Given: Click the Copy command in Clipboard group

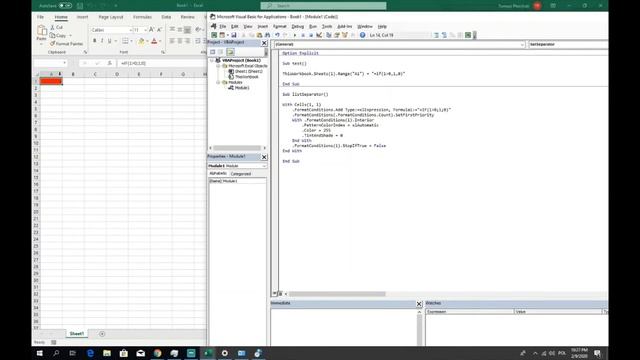Looking at the screenshot, I should click(x=58, y=36).
